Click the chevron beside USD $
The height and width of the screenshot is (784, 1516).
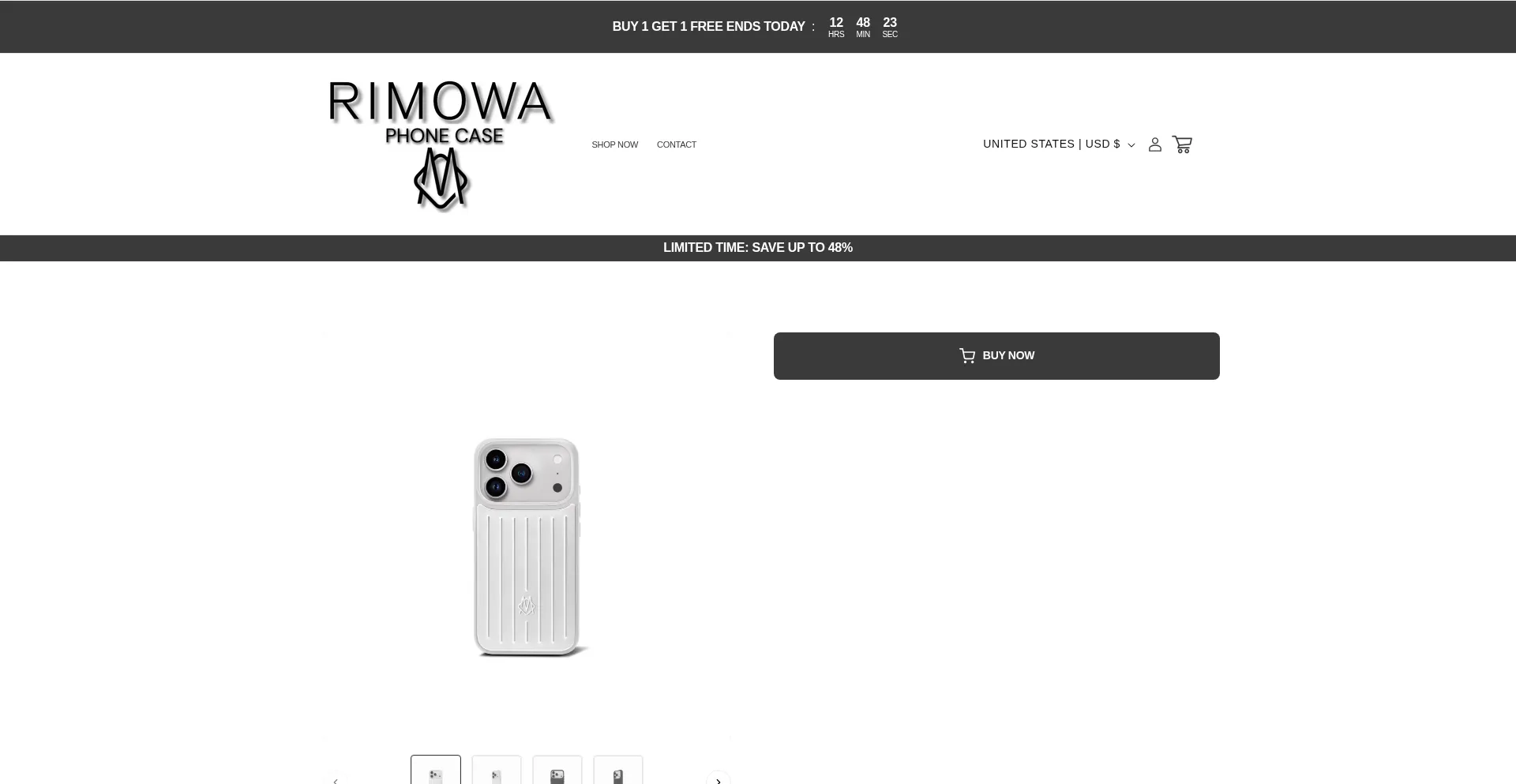1131,145
